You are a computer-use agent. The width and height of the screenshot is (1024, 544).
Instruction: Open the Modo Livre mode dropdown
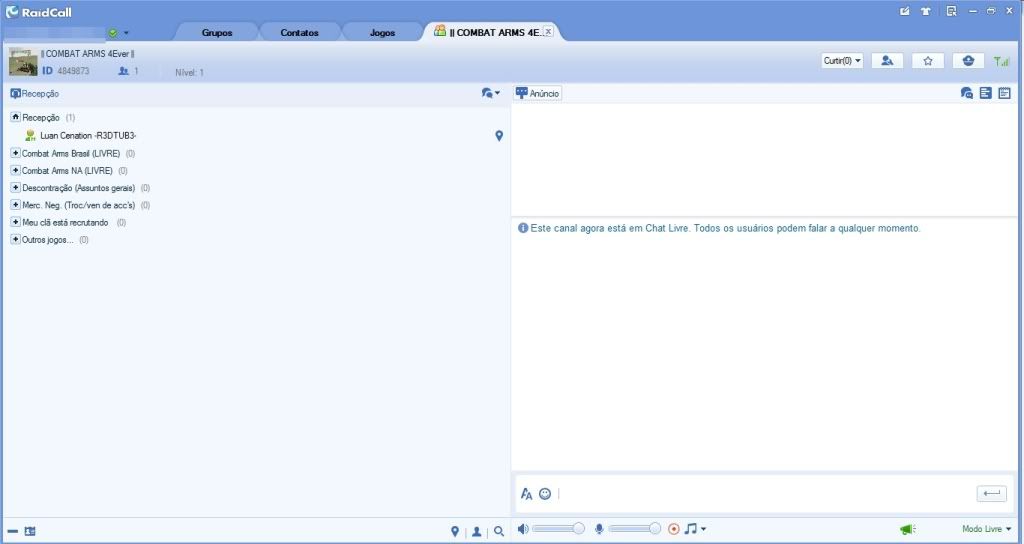tap(986, 529)
